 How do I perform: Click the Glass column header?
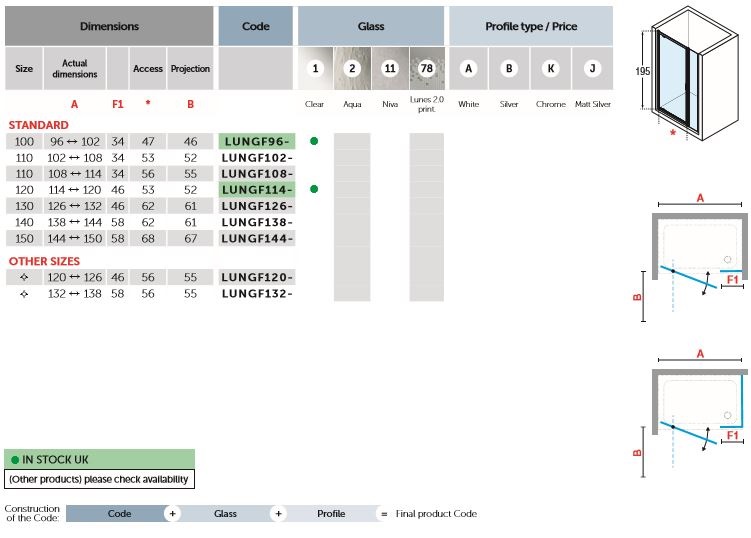pyautogui.click(x=371, y=26)
